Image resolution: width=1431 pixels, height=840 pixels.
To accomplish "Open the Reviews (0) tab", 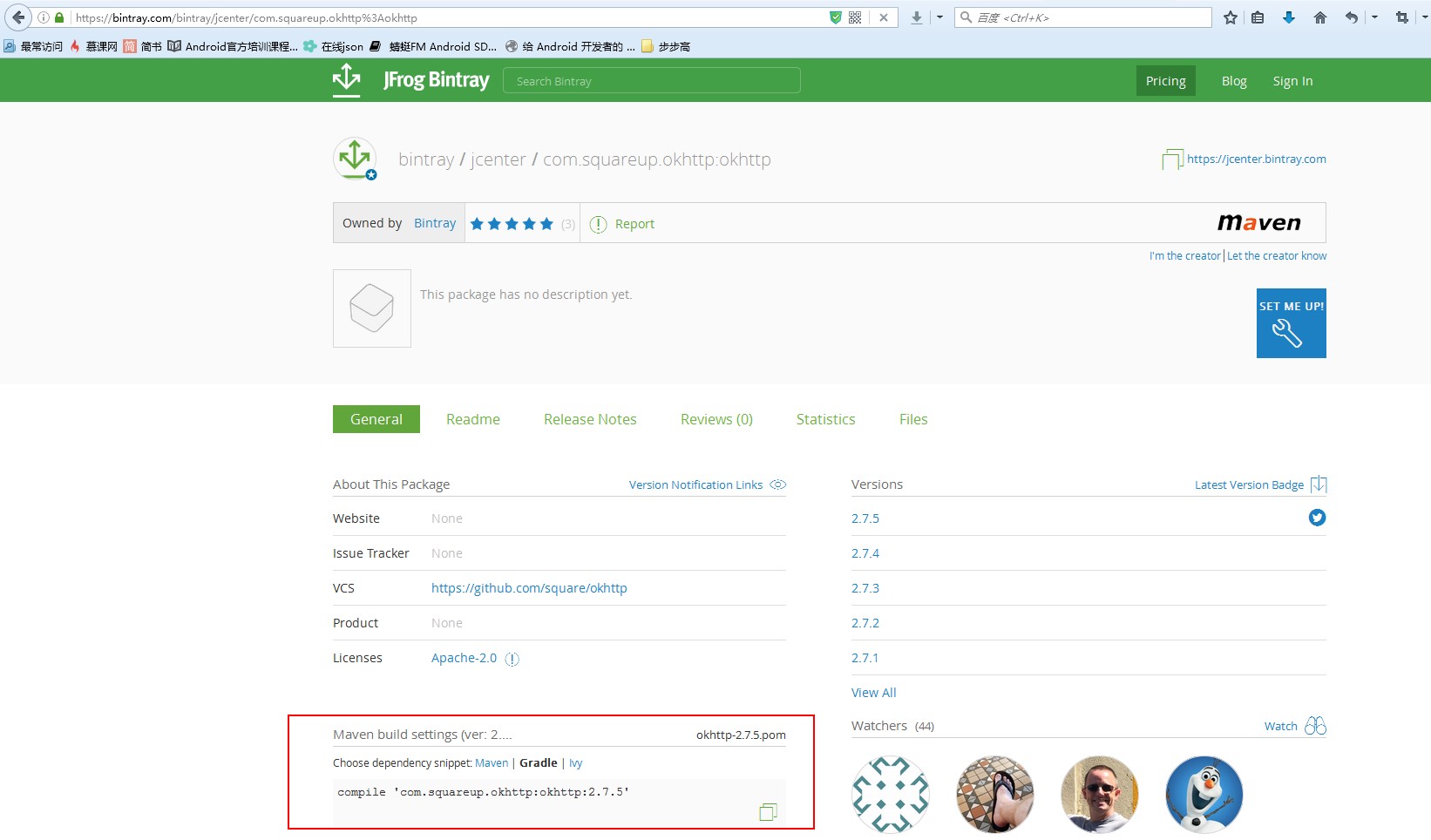I will tap(716, 419).
